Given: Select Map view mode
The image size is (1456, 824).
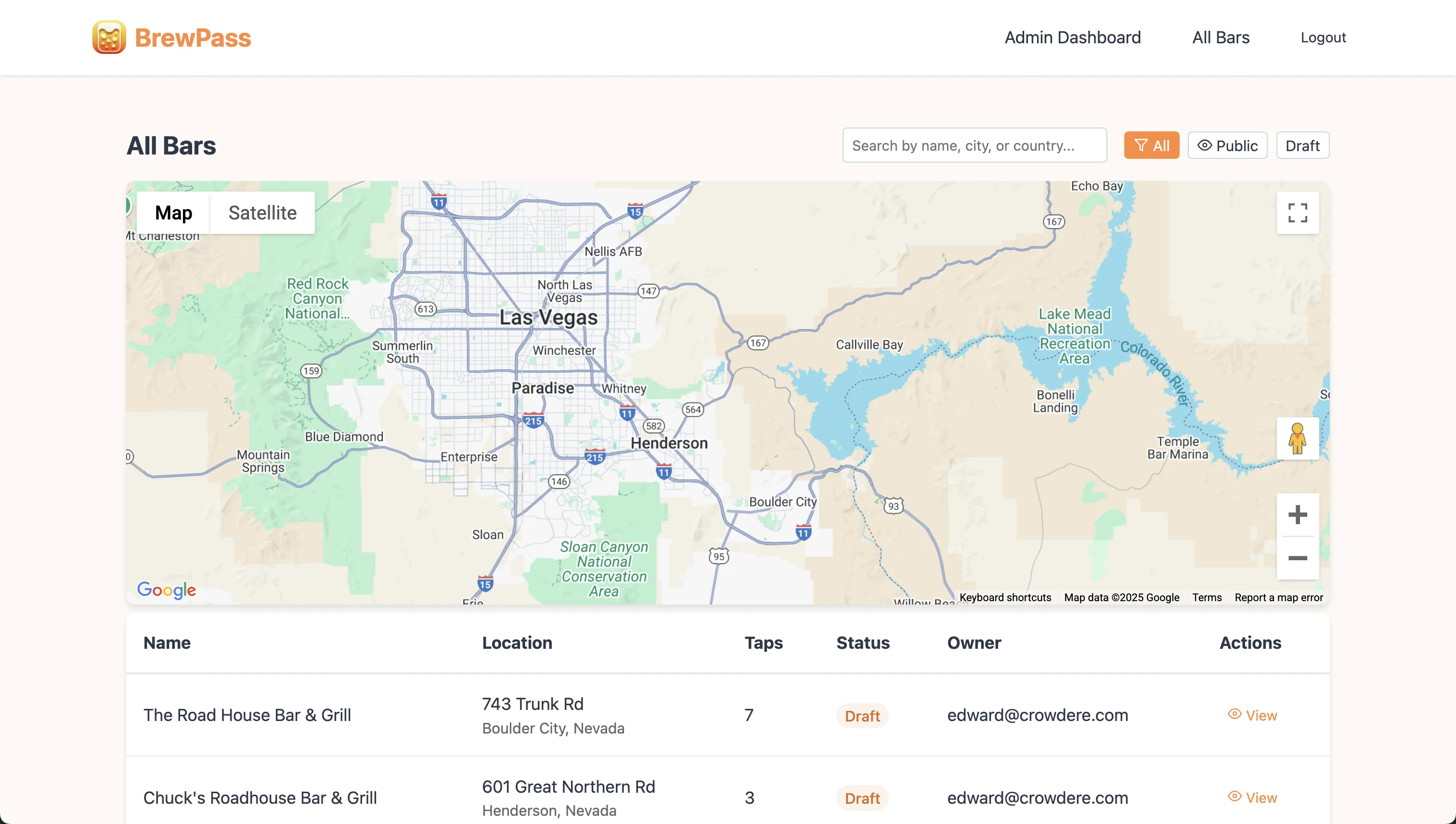Looking at the screenshot, I should 173,213.
